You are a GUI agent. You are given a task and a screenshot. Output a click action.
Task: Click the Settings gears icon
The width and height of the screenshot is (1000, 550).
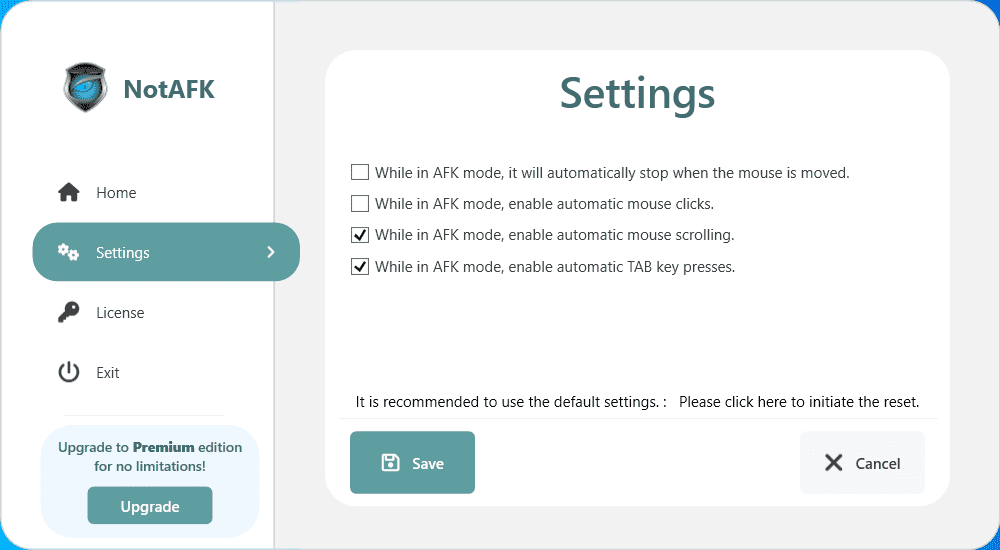(68, 252)
